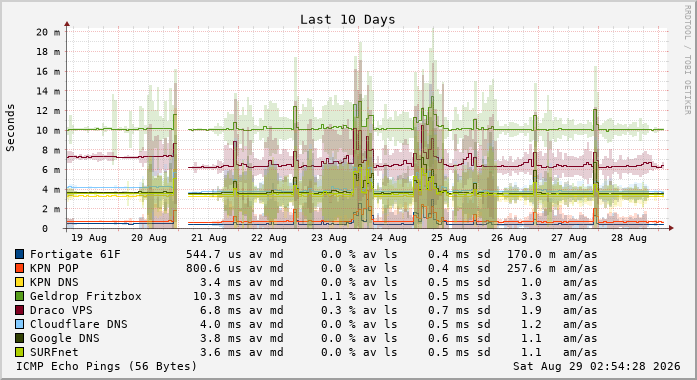This screenshot has width=697, height=380.
Task: Click the Geldrop Fritzbox green legend swatch
Action: click(20, 296)
